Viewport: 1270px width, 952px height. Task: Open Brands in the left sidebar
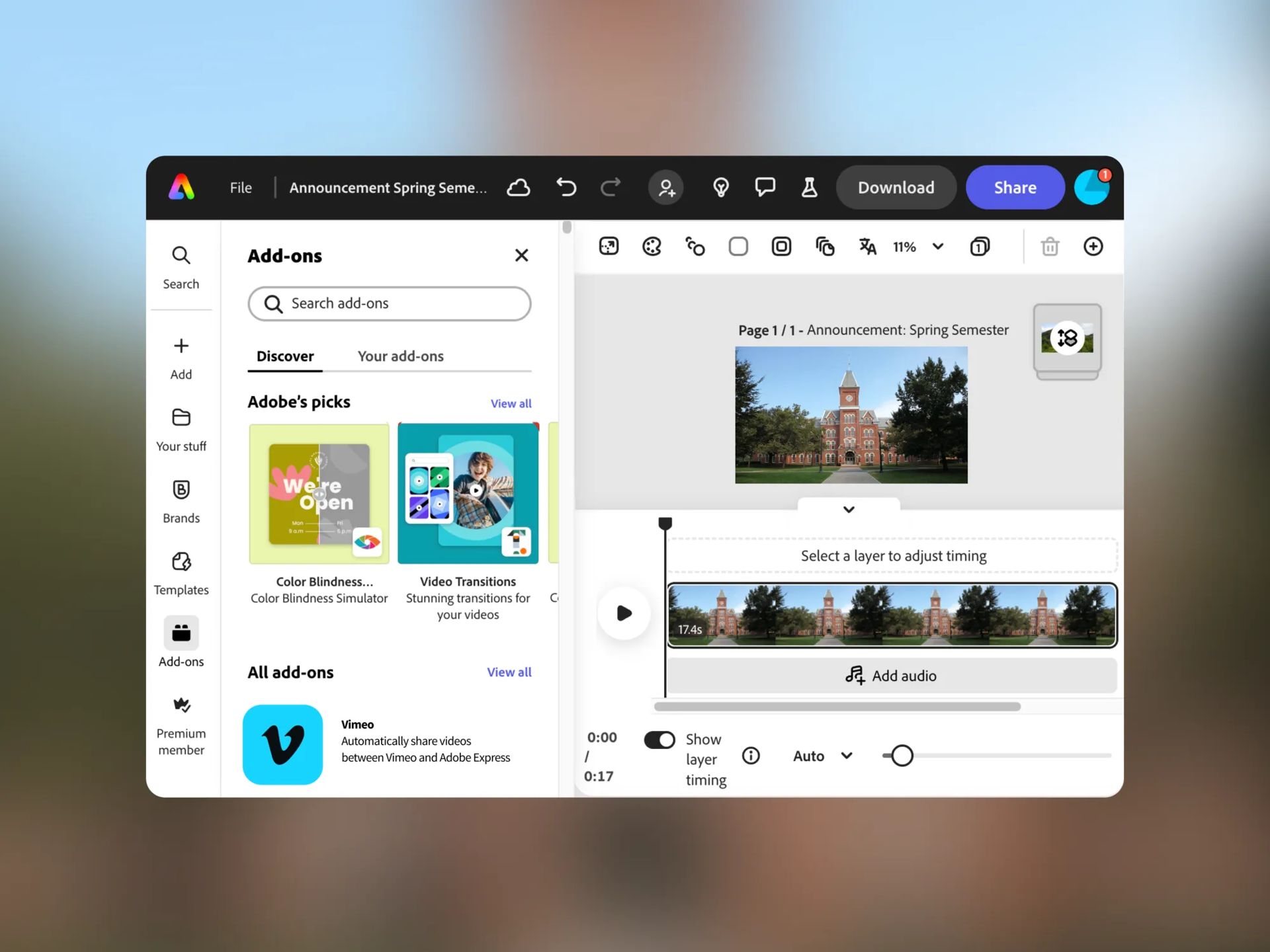tap(181, 501)
